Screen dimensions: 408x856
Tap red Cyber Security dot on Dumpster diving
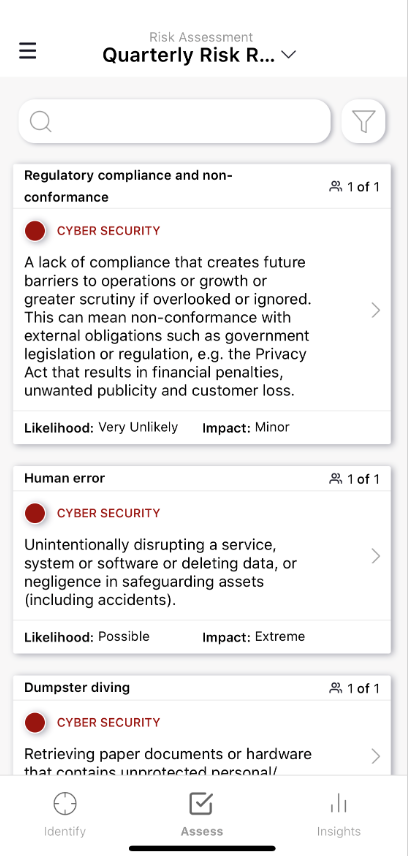click(35, 722)
